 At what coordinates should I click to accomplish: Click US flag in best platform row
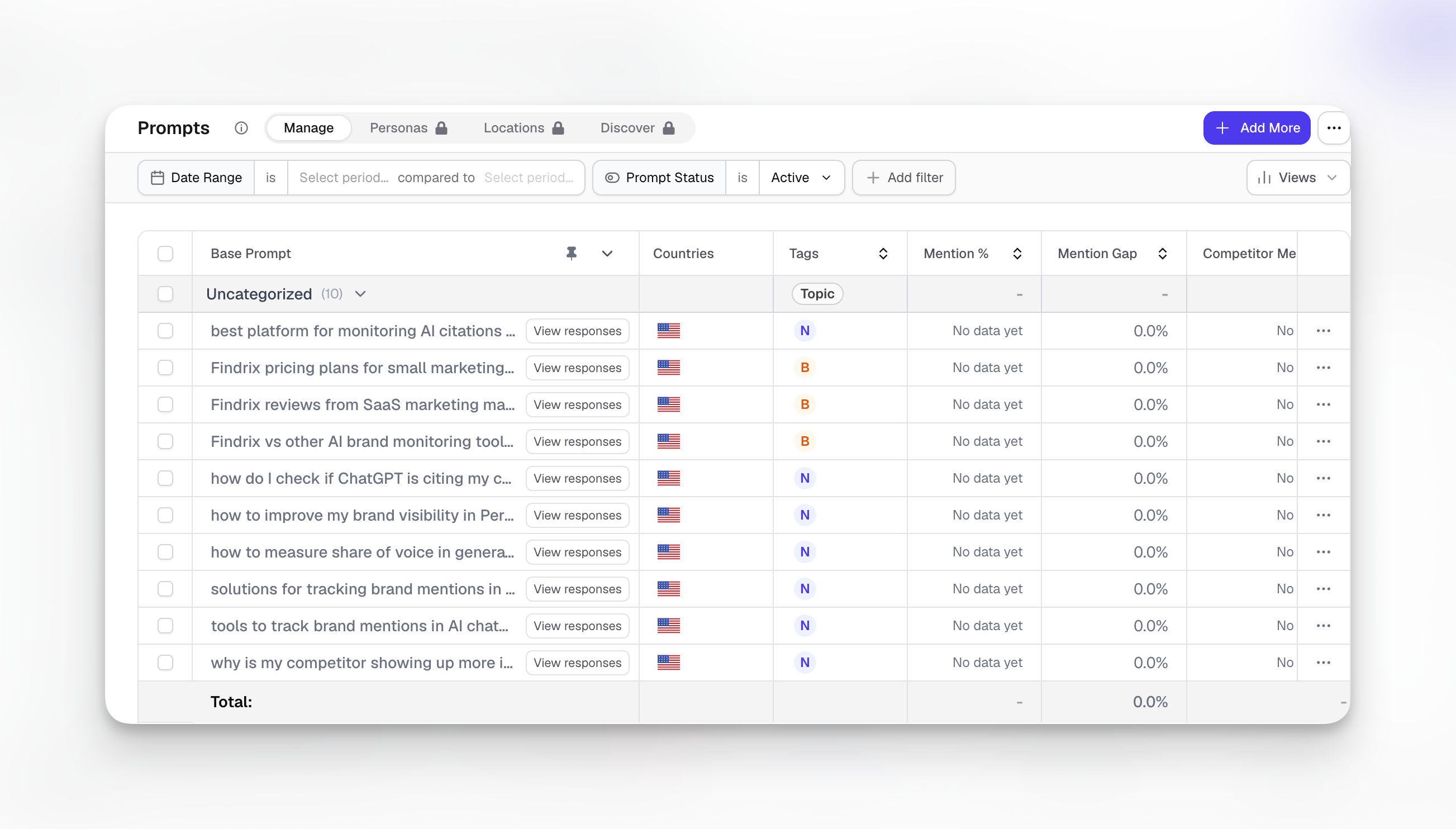point(668,331)
